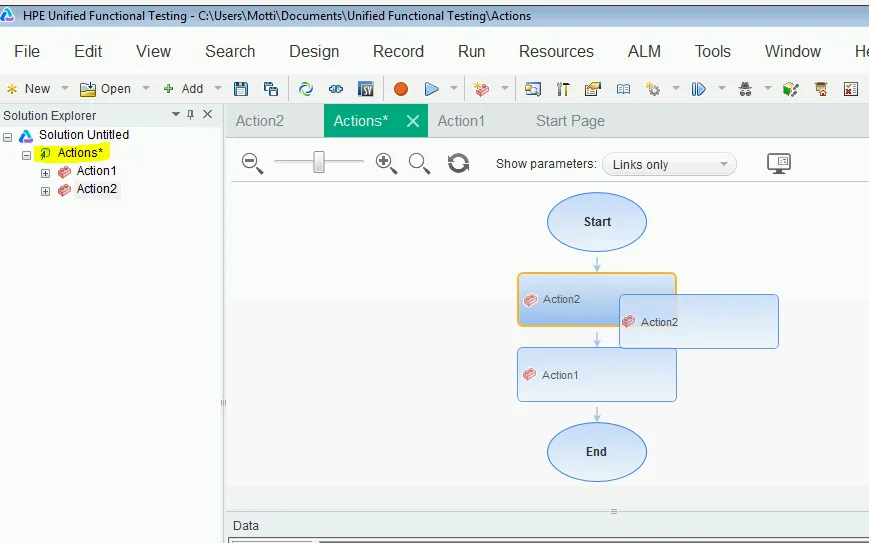The height and width of the screenshot is (543, 869).
Task: Click the refresh arrows icon above the canvas
Action: coord(458,163)
